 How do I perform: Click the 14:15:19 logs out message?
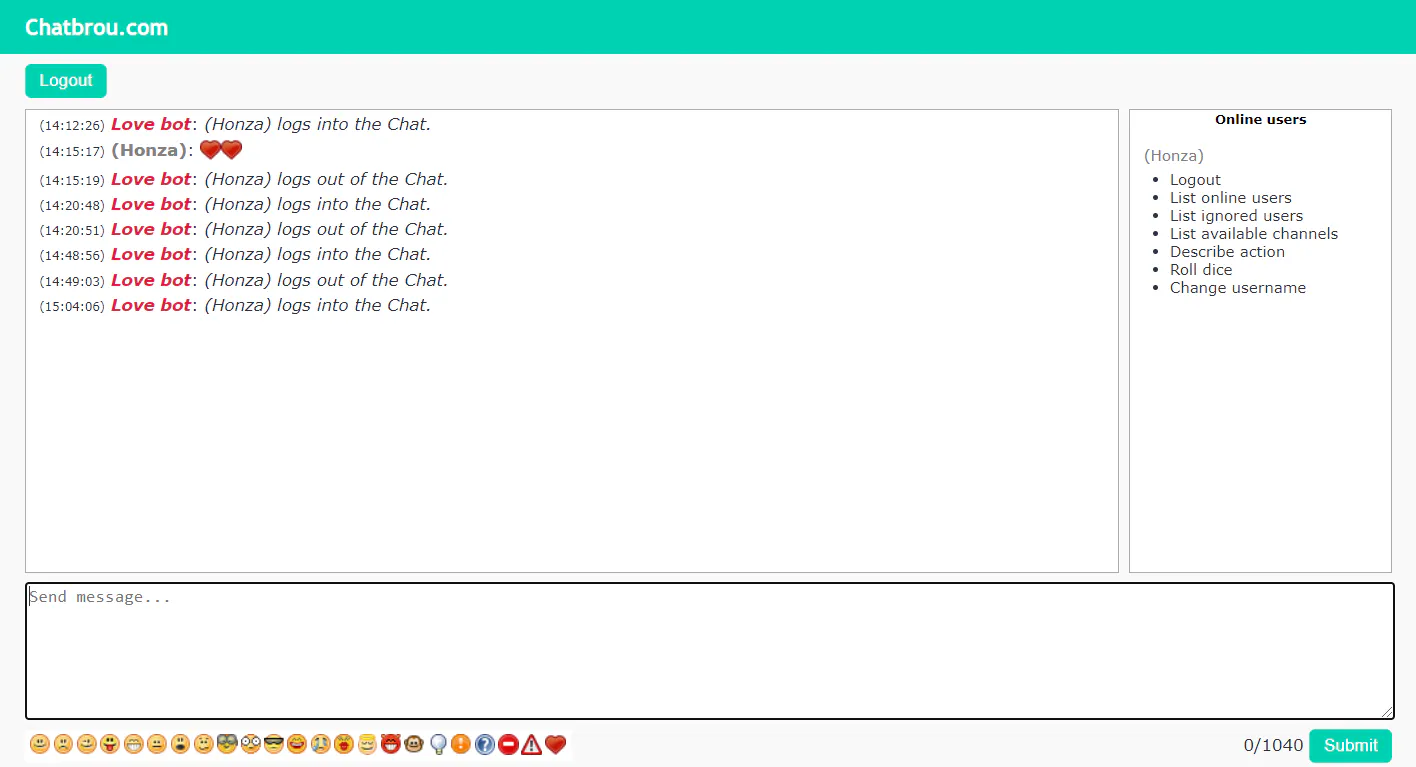click(326, 180)
